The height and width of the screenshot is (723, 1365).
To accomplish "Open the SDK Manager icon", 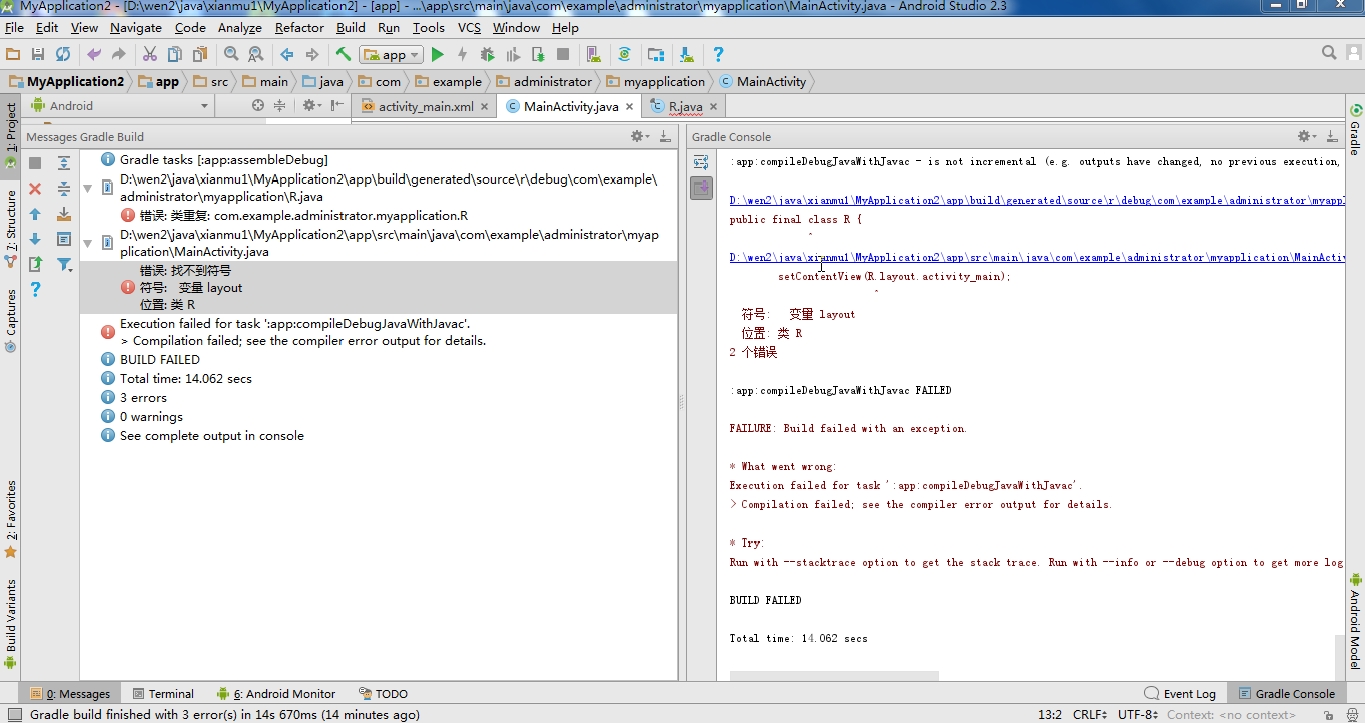I will click(686, 54).
